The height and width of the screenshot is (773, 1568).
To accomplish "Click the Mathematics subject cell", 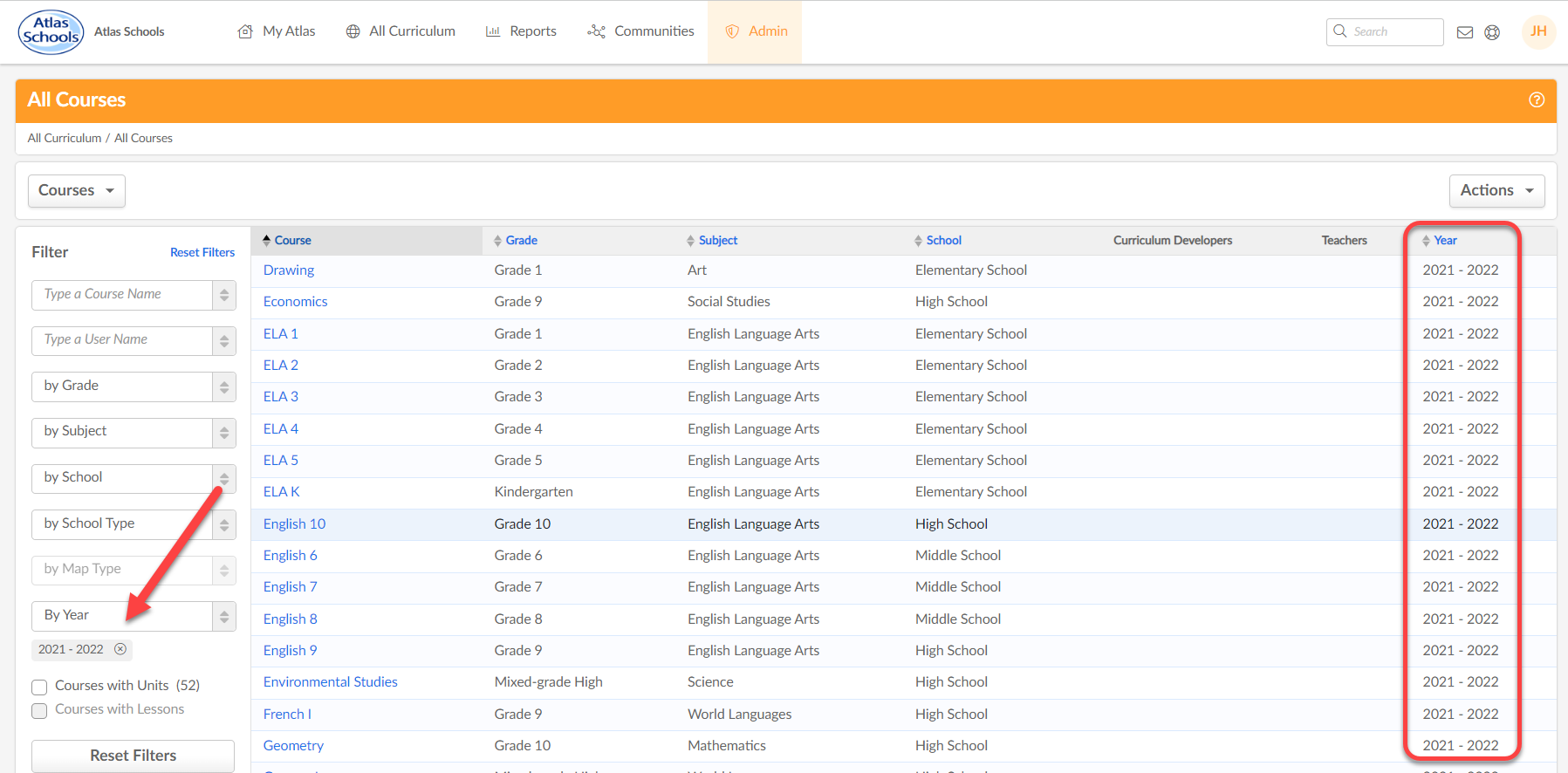I will (727, 746).
